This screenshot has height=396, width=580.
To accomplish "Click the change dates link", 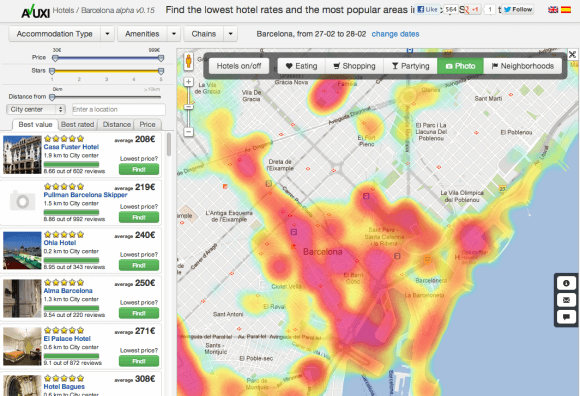I will point(395,34).
